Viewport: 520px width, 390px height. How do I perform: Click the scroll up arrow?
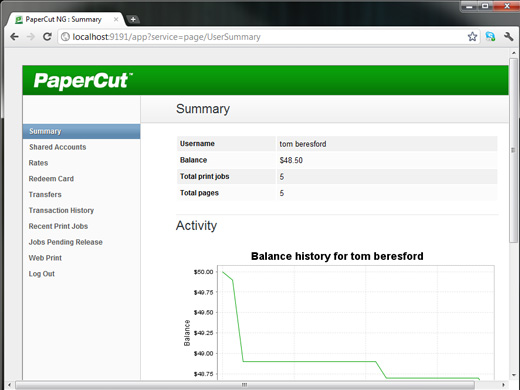point(513,53)
